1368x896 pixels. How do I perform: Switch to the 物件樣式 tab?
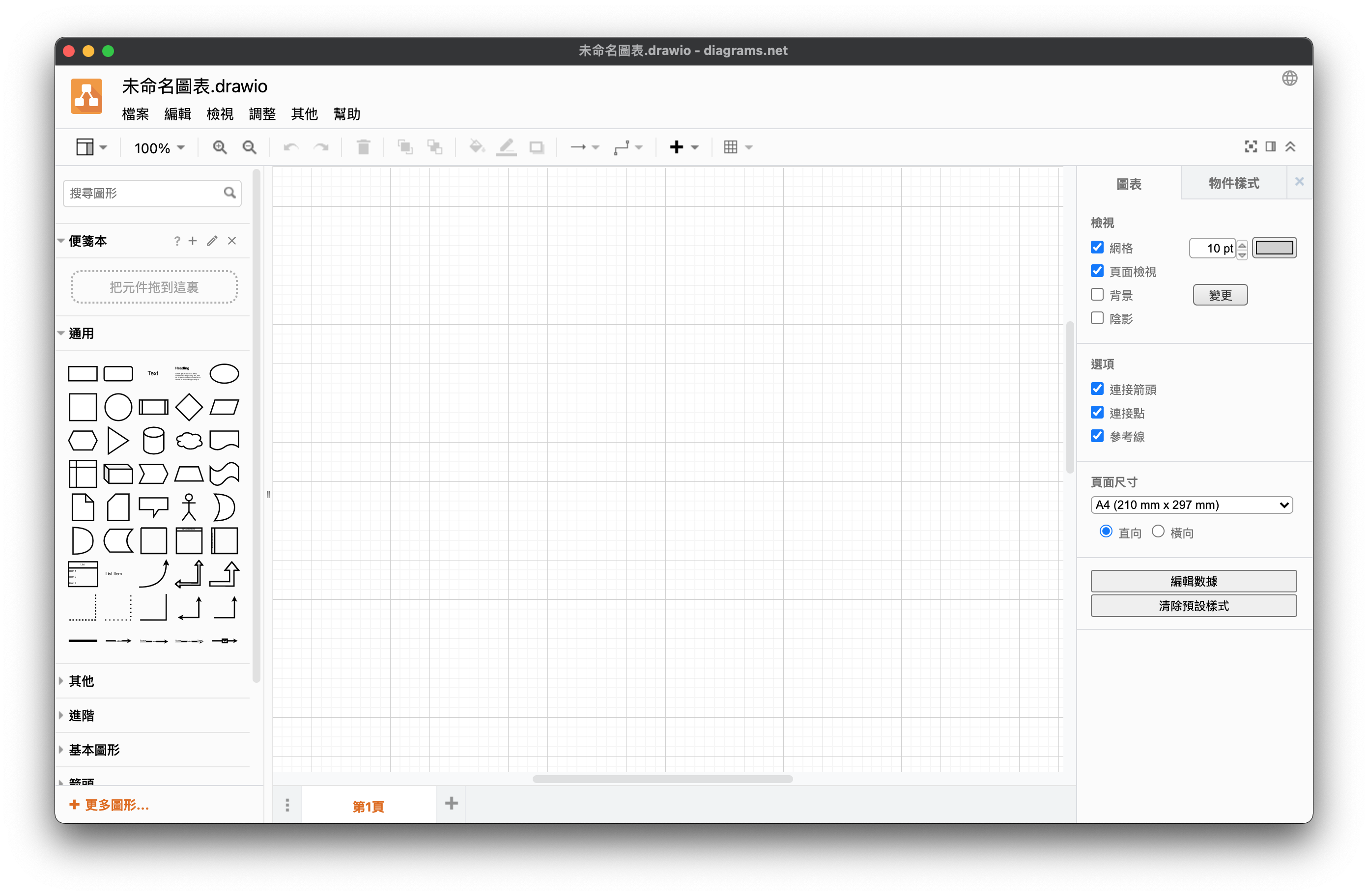coord(1233,183)
